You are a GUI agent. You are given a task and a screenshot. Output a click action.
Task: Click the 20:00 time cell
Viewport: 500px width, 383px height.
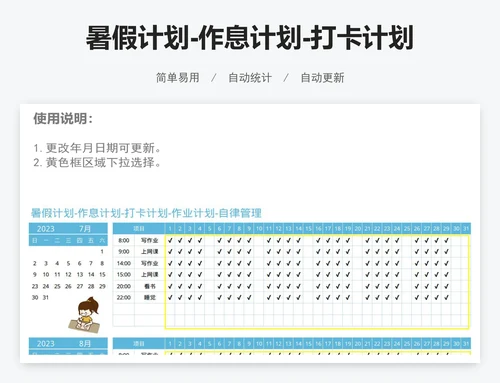pyautogui.click(x=124, y=286)
